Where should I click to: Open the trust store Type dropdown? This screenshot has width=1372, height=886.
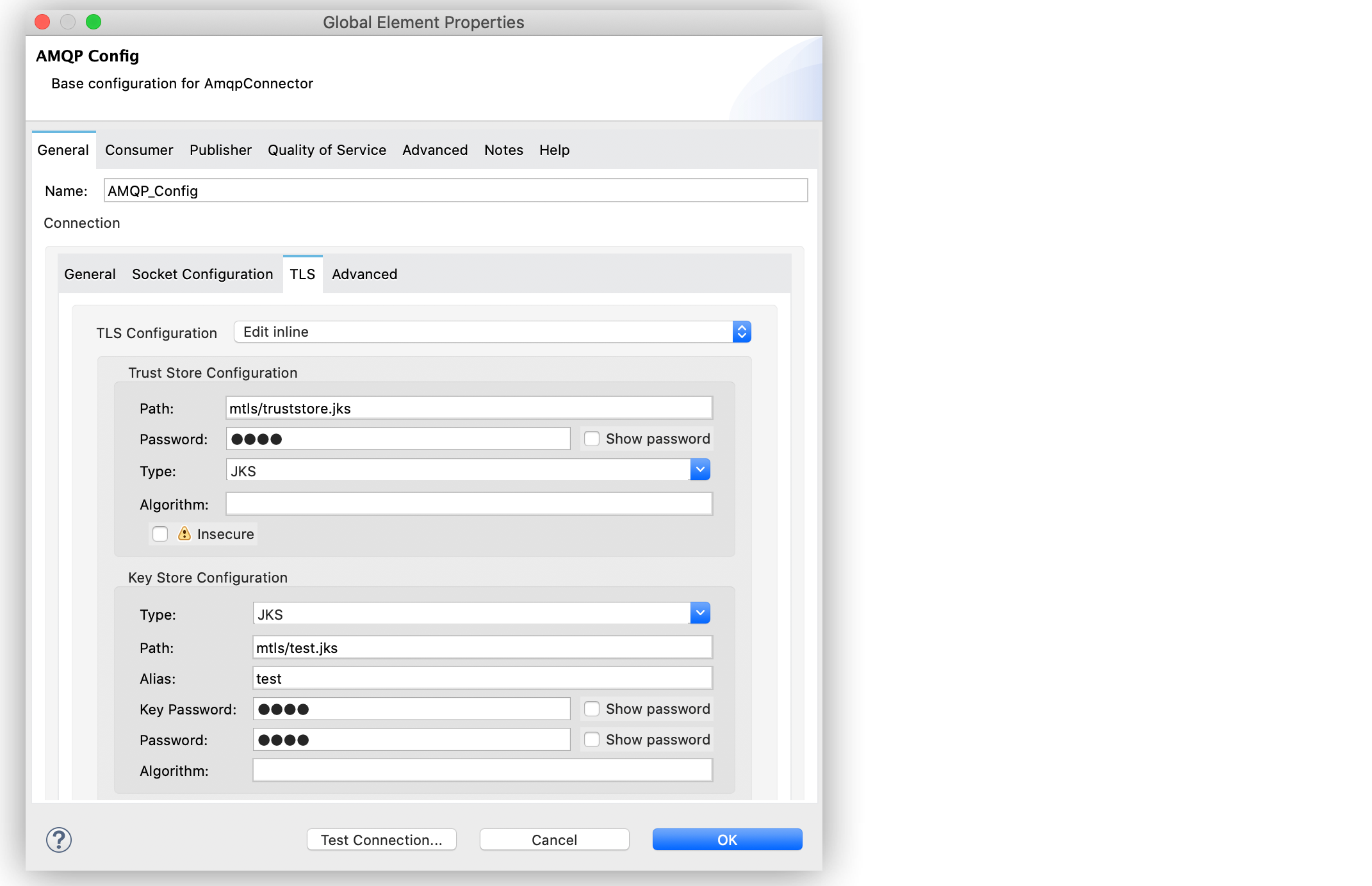(700, 469)
